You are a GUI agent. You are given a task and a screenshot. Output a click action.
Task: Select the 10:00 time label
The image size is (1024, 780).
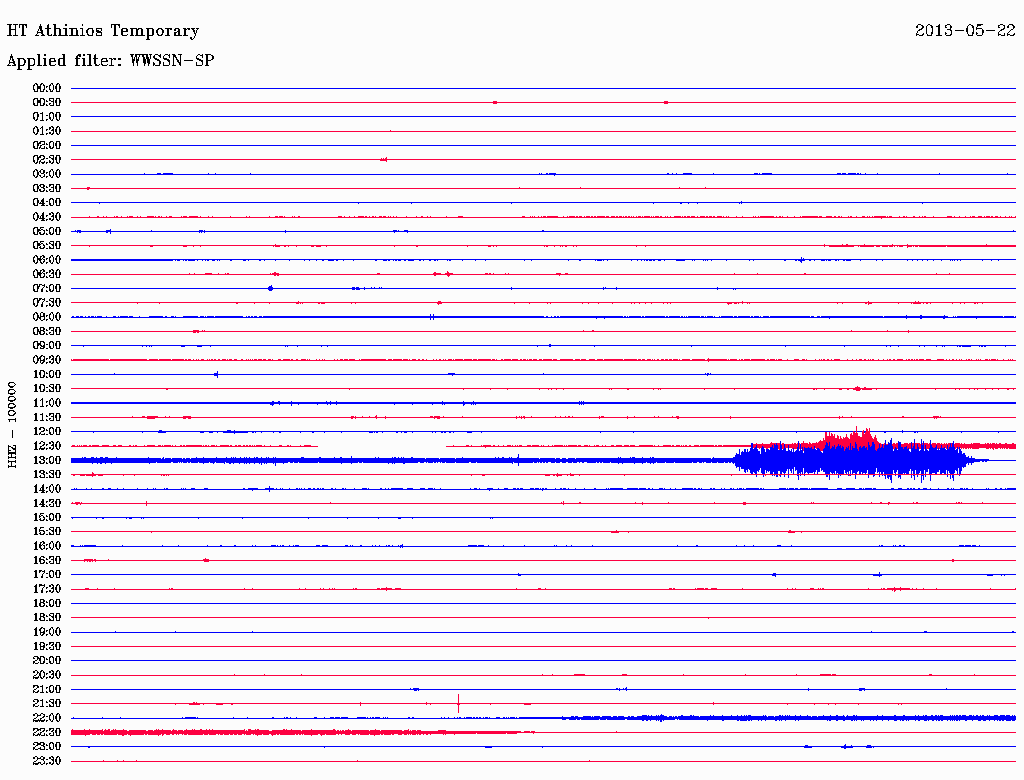47,374
